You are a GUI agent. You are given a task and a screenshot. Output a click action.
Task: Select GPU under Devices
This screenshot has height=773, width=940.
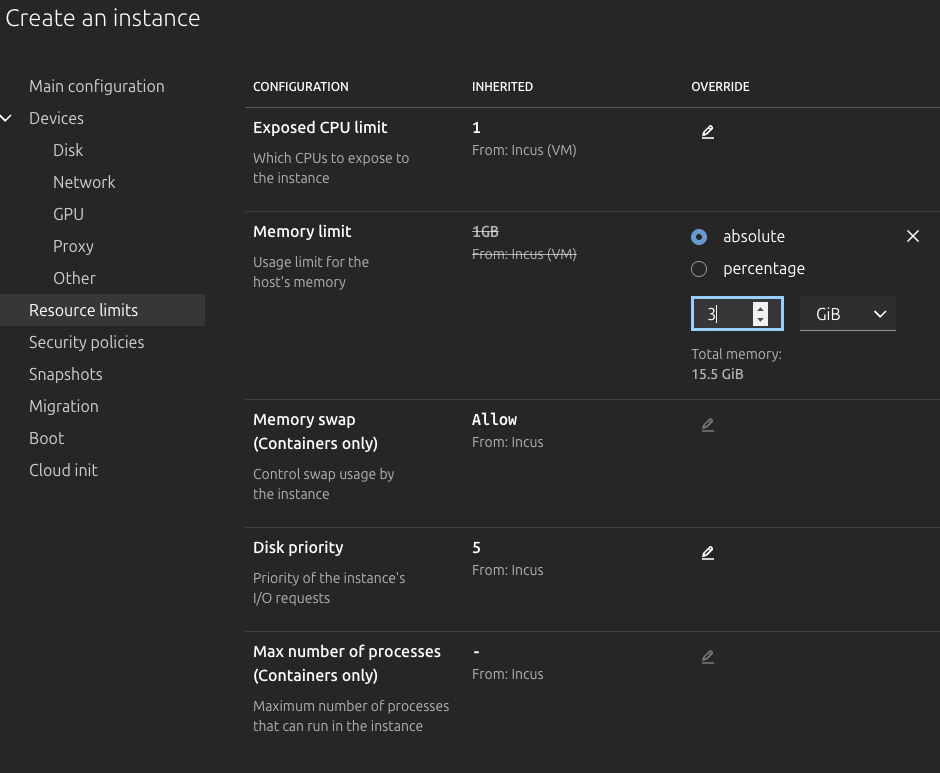pyautogui.click(x=68, y=214)
